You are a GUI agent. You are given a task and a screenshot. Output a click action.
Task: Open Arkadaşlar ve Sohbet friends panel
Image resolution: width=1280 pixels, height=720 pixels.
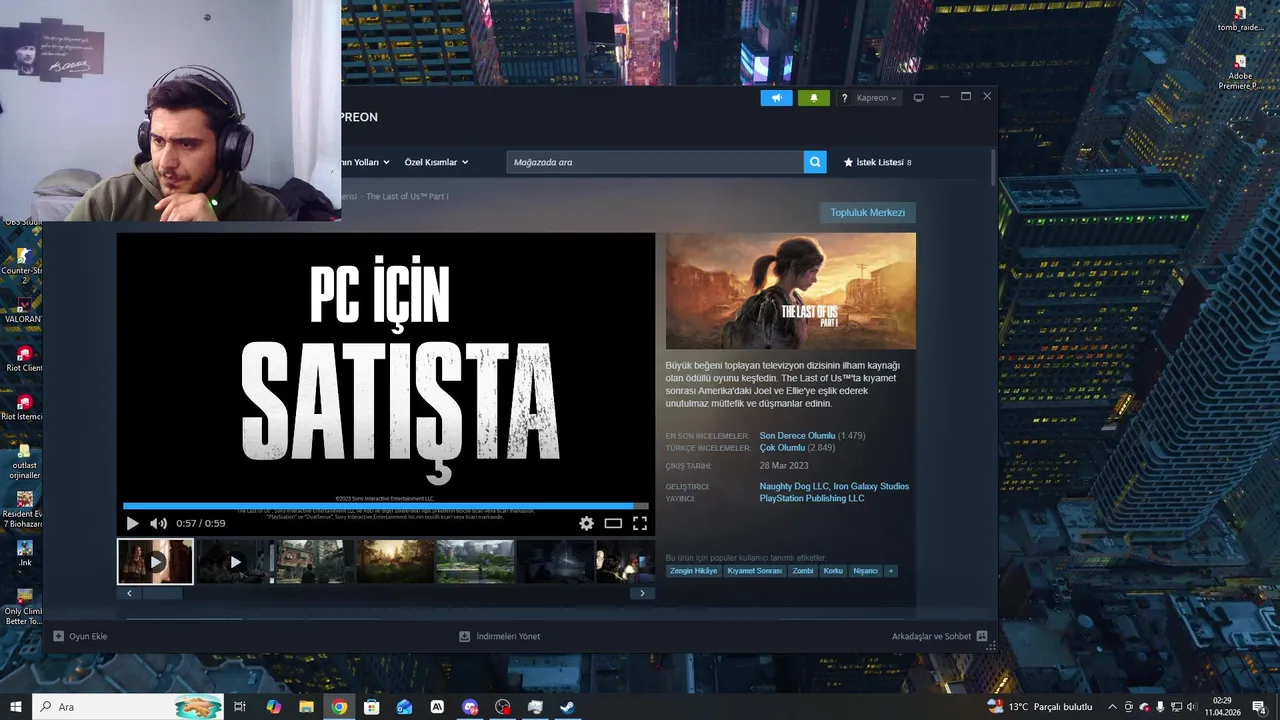pos(939,636)
